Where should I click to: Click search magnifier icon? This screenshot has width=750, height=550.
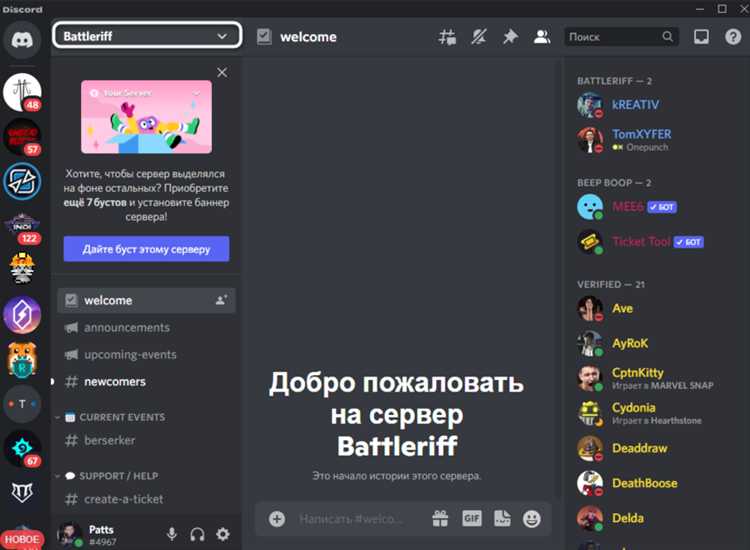(x=667, y=37)
